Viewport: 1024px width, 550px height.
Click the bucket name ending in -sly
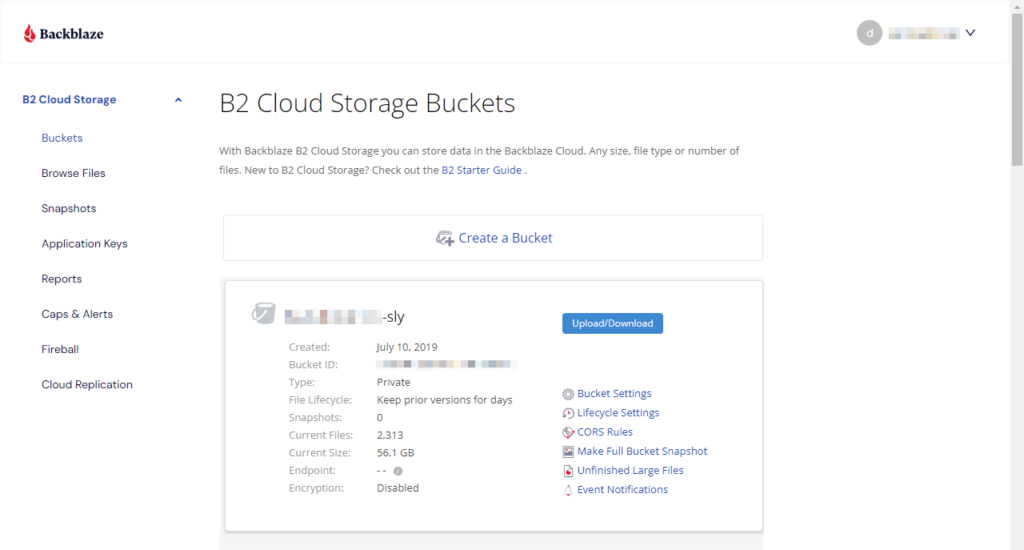(344, 317)
